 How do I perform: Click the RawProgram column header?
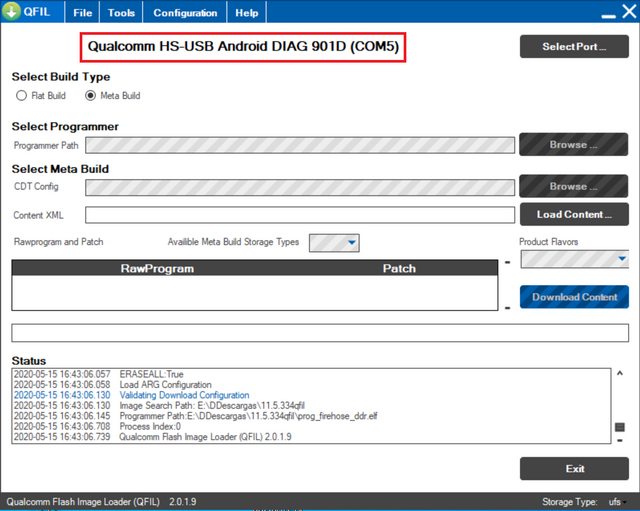(157, 268)
